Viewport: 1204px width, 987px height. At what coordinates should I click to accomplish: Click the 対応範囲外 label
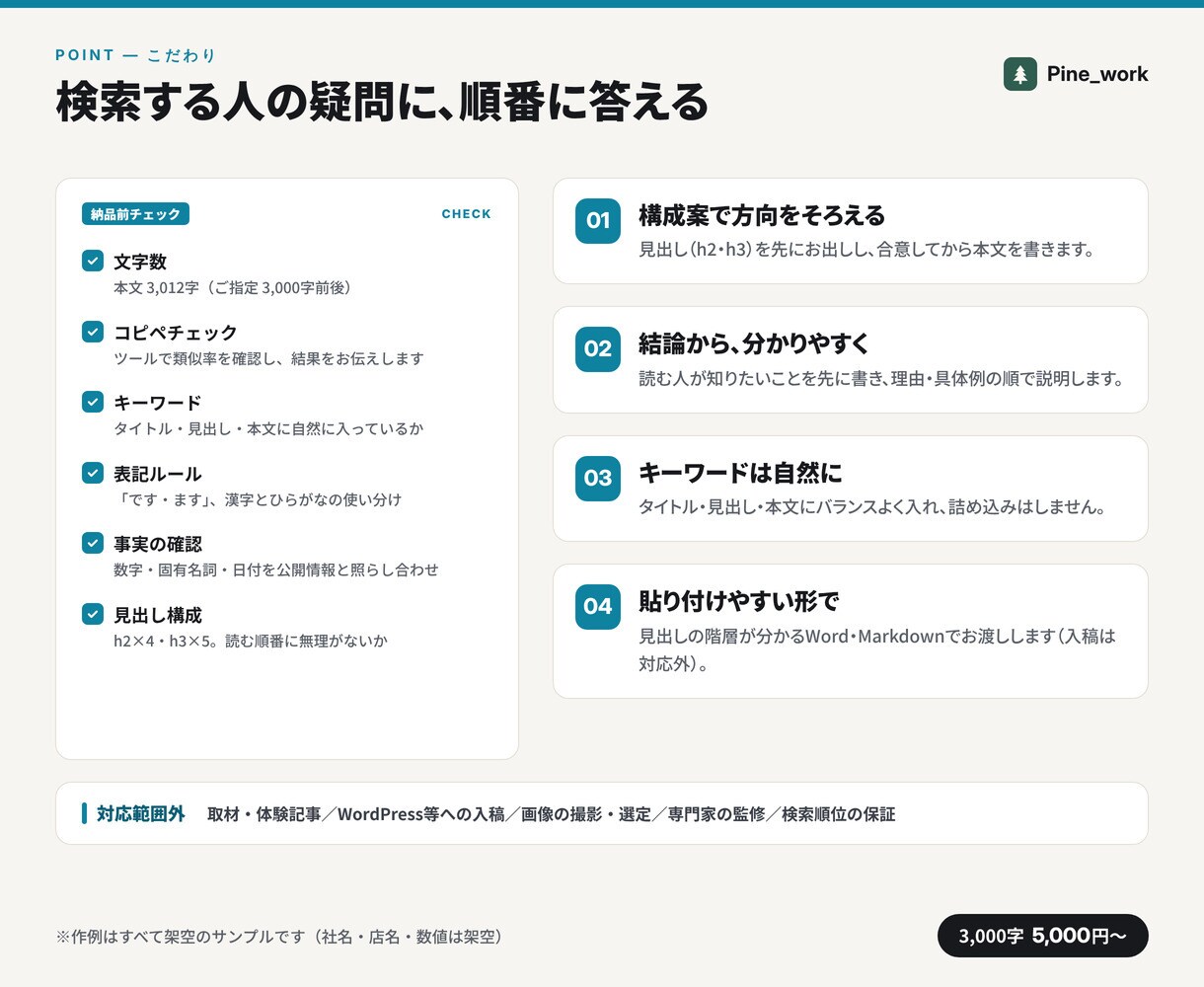[x=141, y=813]
